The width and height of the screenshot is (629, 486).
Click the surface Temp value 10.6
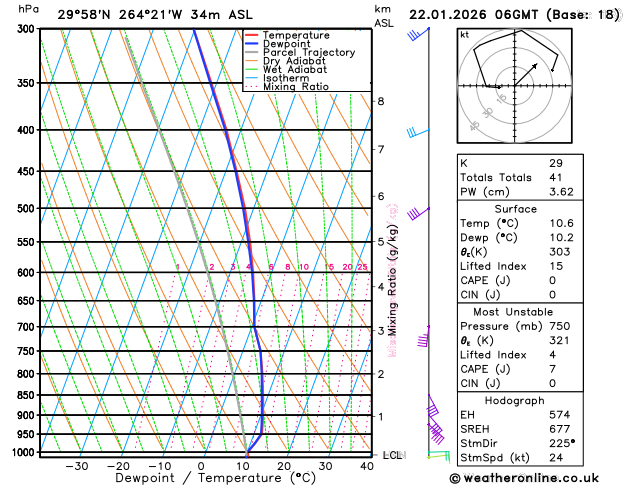click(561, 223)
